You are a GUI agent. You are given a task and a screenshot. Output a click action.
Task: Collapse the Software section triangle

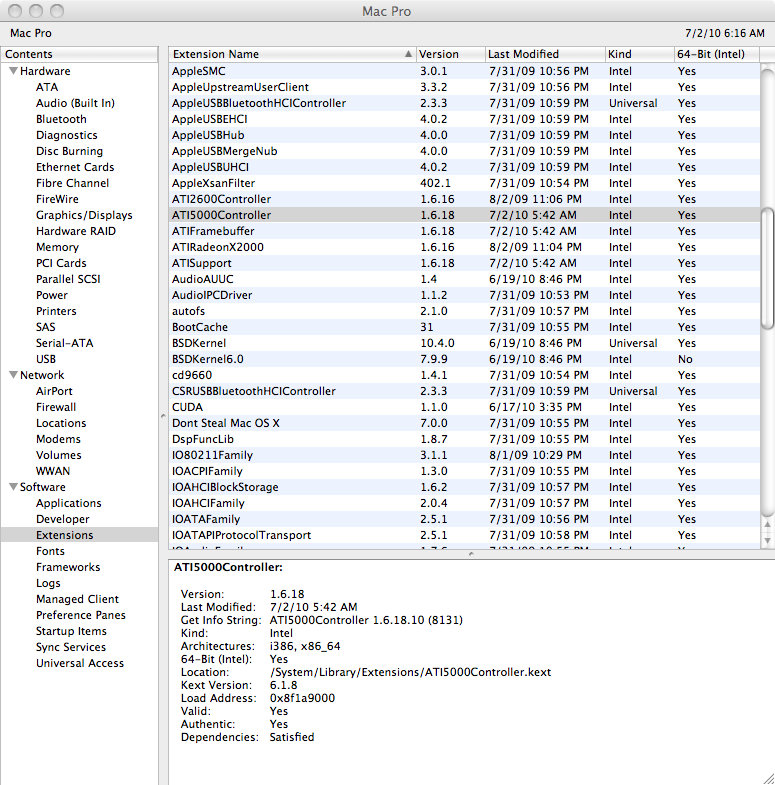(14, 487)
